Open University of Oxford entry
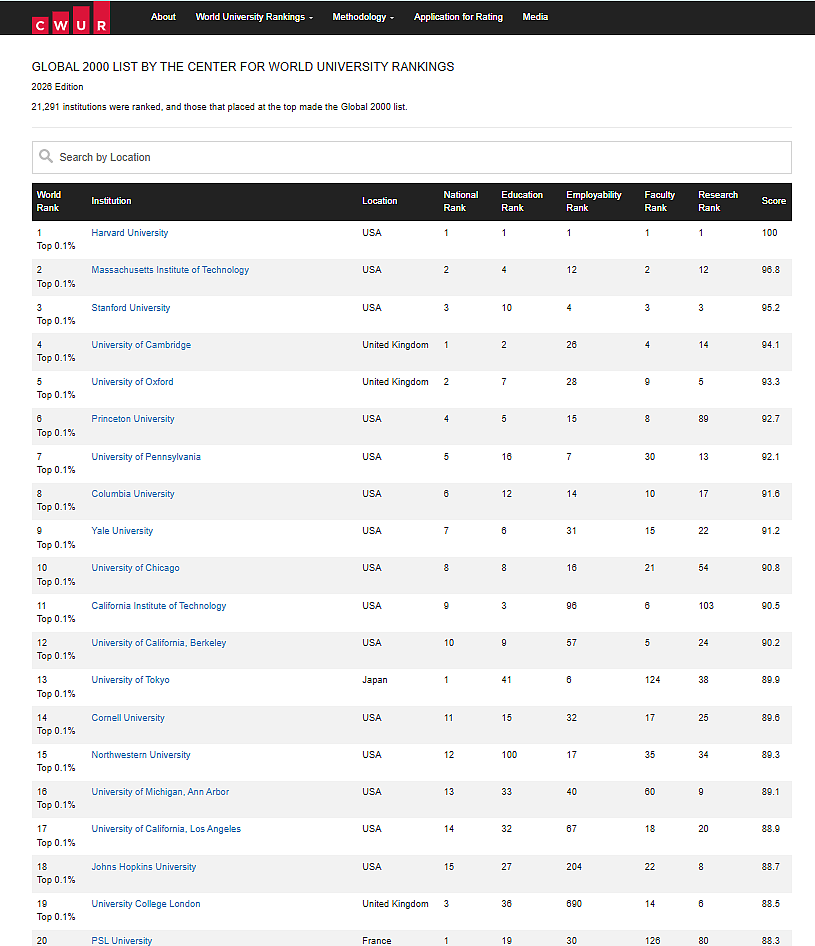 click(132, 382)
